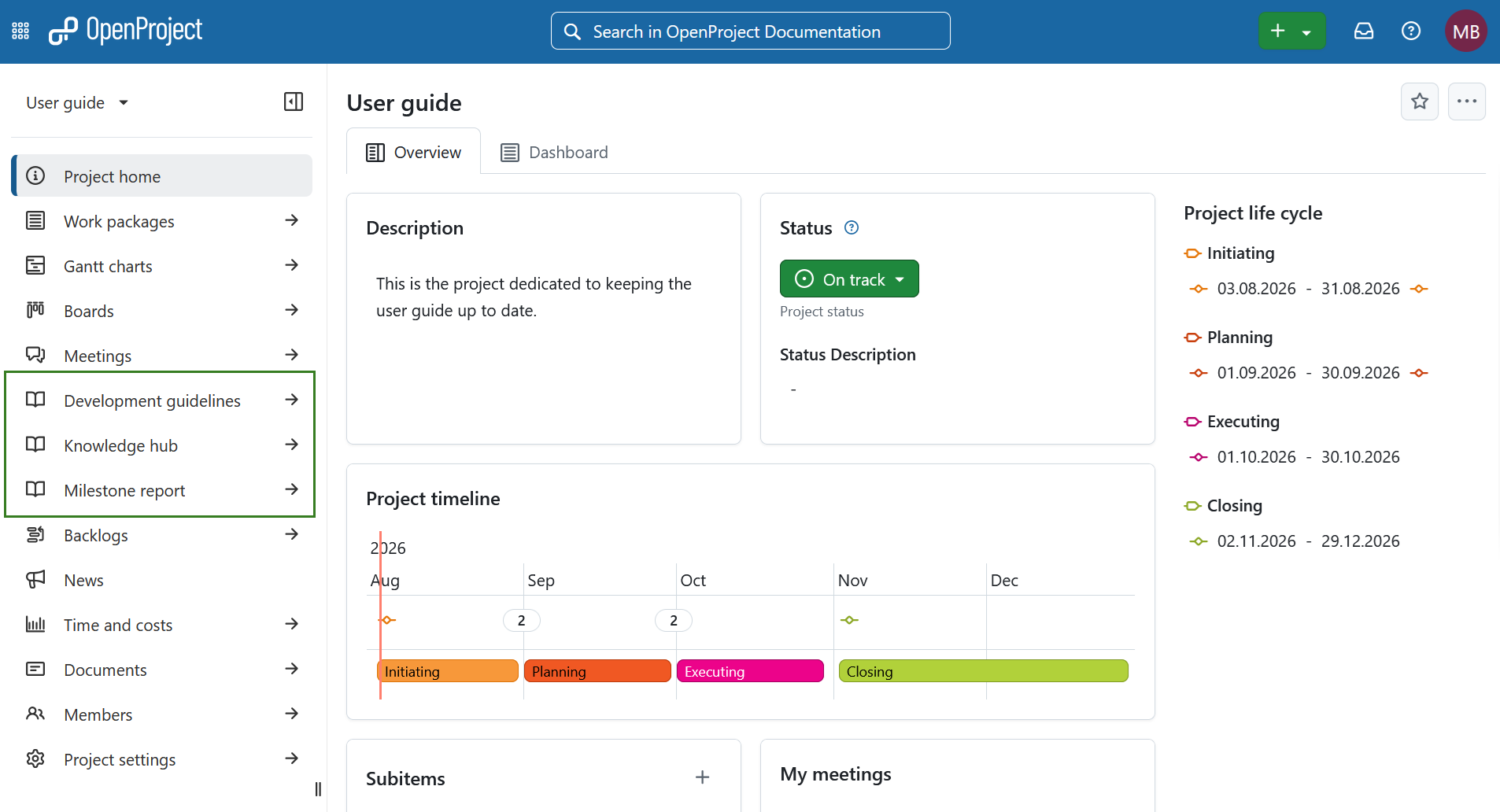
Task: Open the green create-new plus dropdown
Action: coord(1292,31)
